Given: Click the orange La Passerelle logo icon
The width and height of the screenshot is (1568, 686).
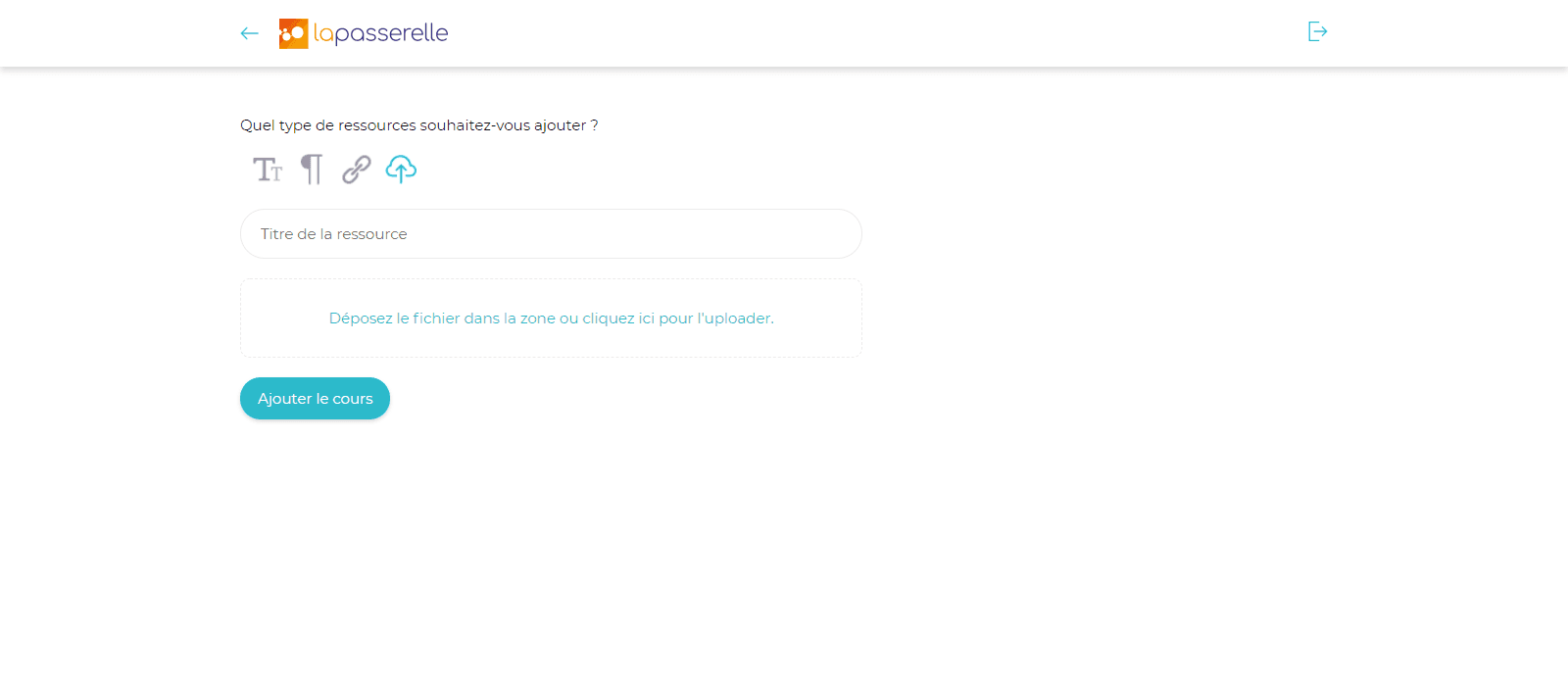Looking at the screenshot, I should (293, 33).
